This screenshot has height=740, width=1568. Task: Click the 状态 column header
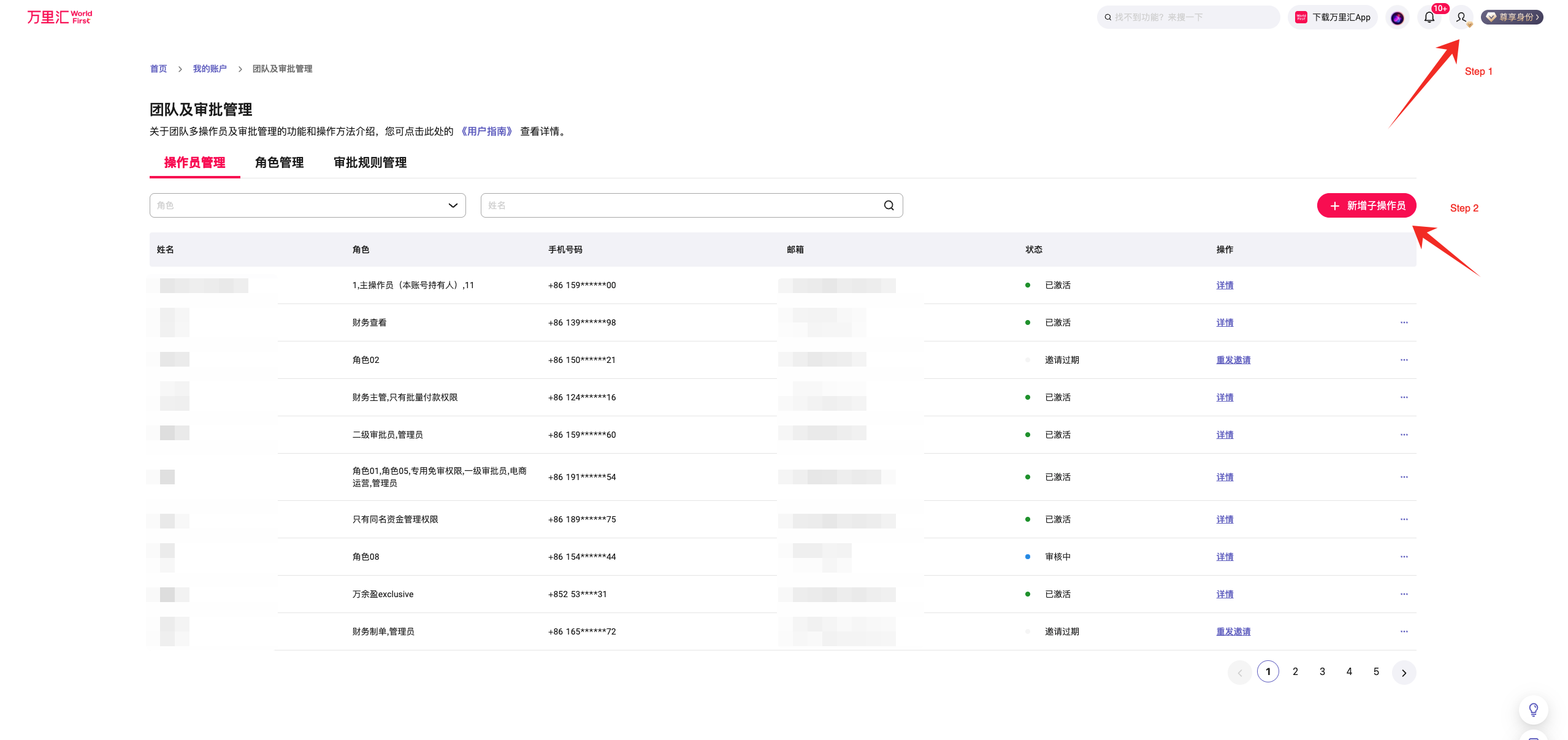pyautogui.click(x=1033, y=250)
